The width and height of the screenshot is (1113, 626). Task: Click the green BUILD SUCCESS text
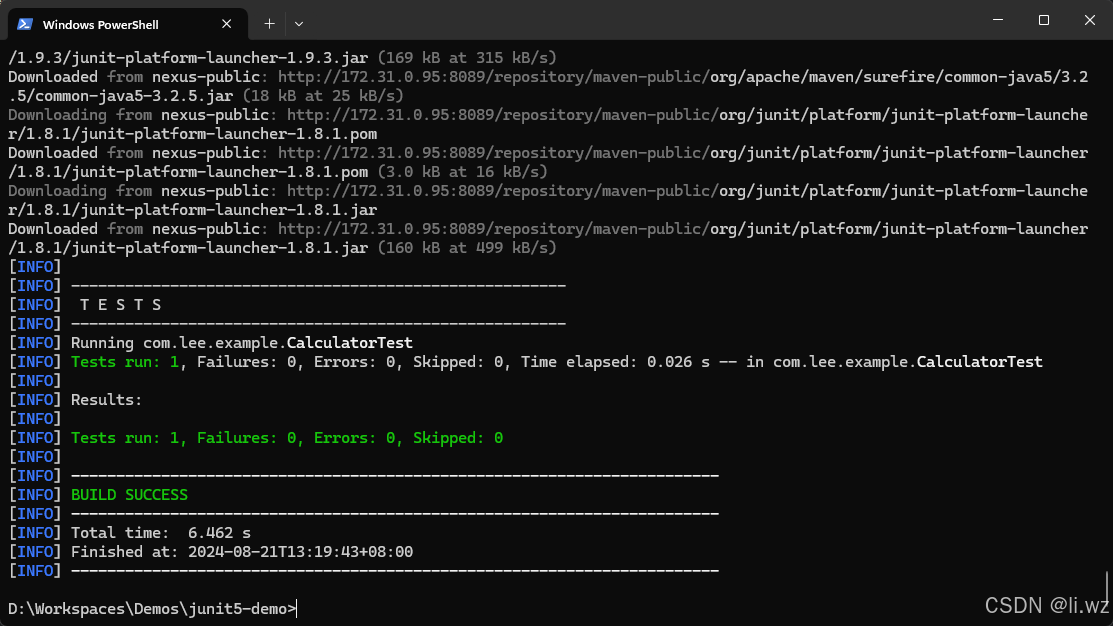(129, 495)
